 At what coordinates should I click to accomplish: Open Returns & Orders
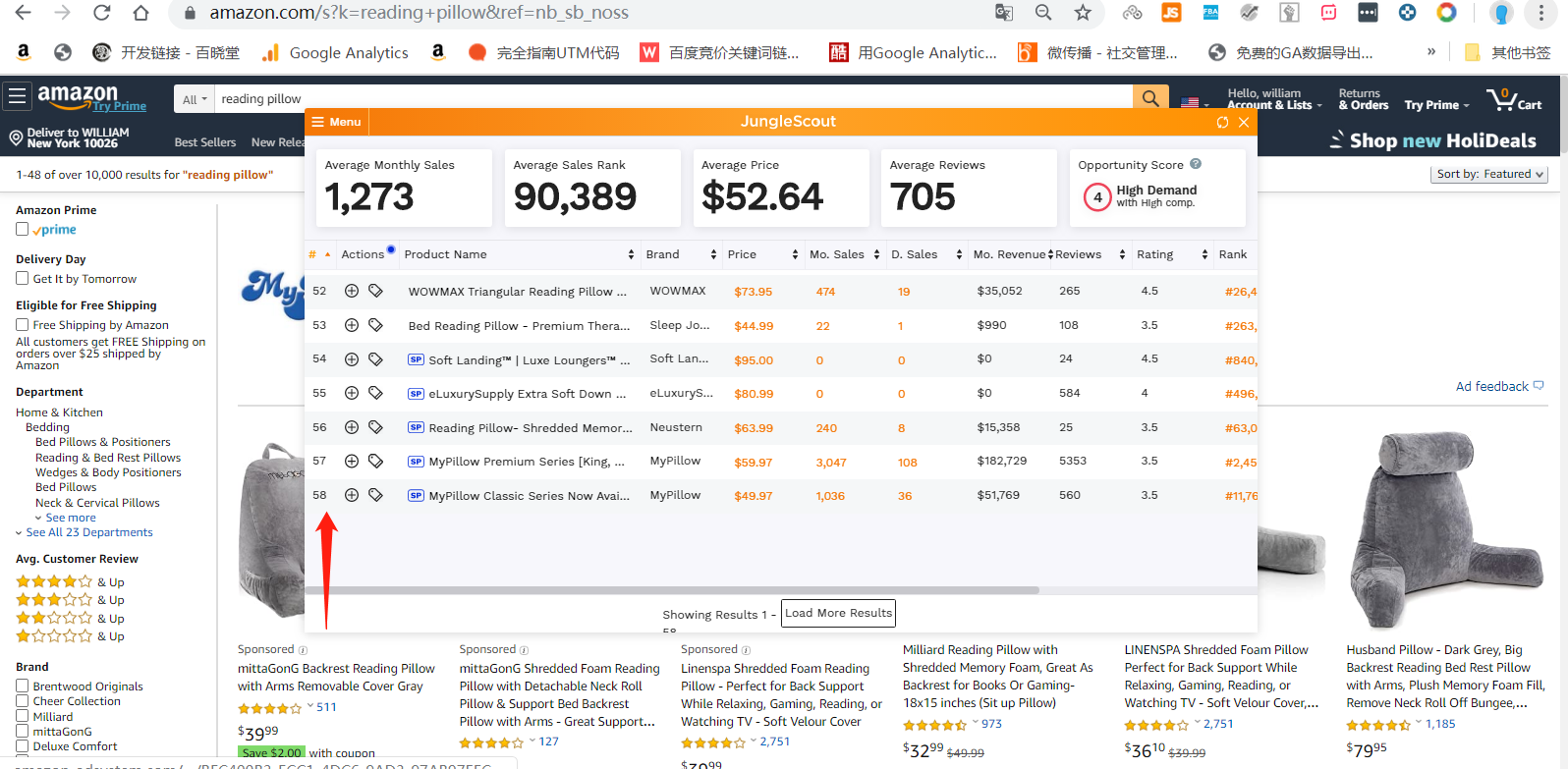[x=1364, y=99]
